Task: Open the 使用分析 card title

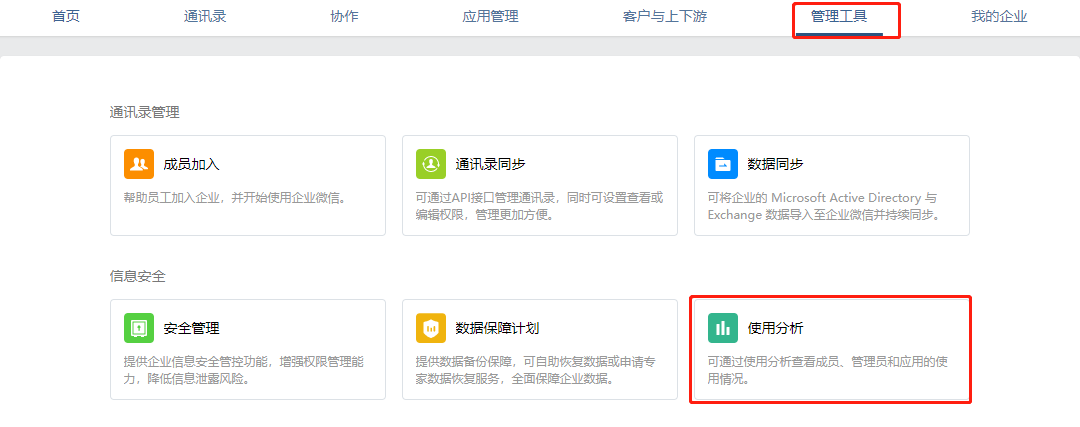Action: (776, 328)
